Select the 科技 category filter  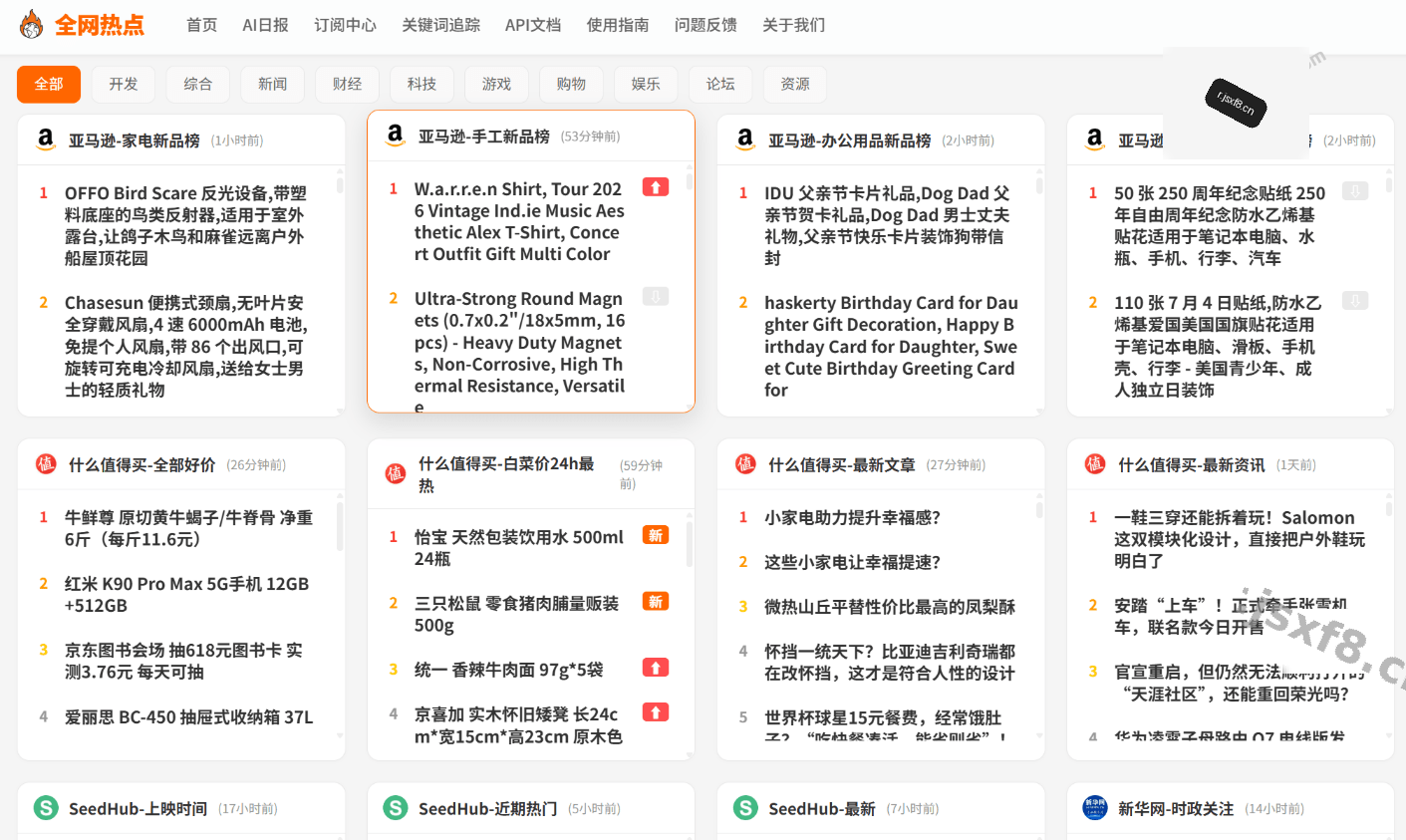coord(422,84)
